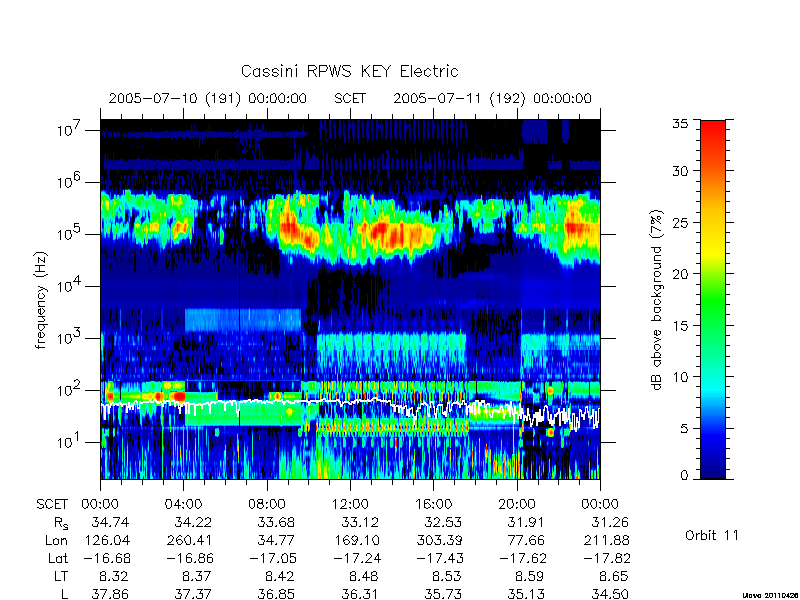Click the 20:00 SCET axis tick label
The width and height of the screenshot is (800, 600).
click(x=516, y=504)
